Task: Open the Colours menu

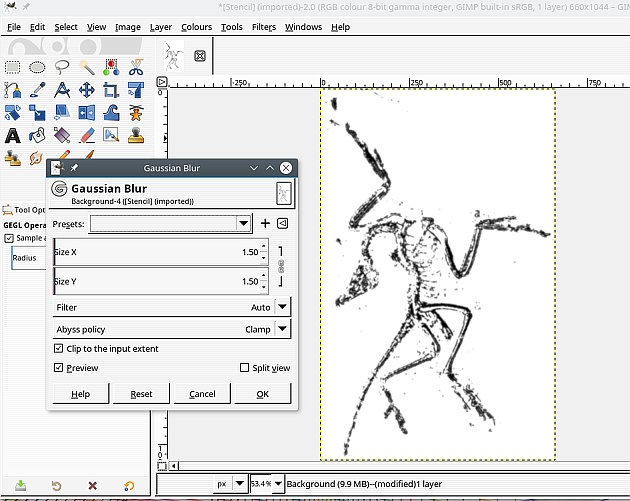Action: click(x=196, y=27)
